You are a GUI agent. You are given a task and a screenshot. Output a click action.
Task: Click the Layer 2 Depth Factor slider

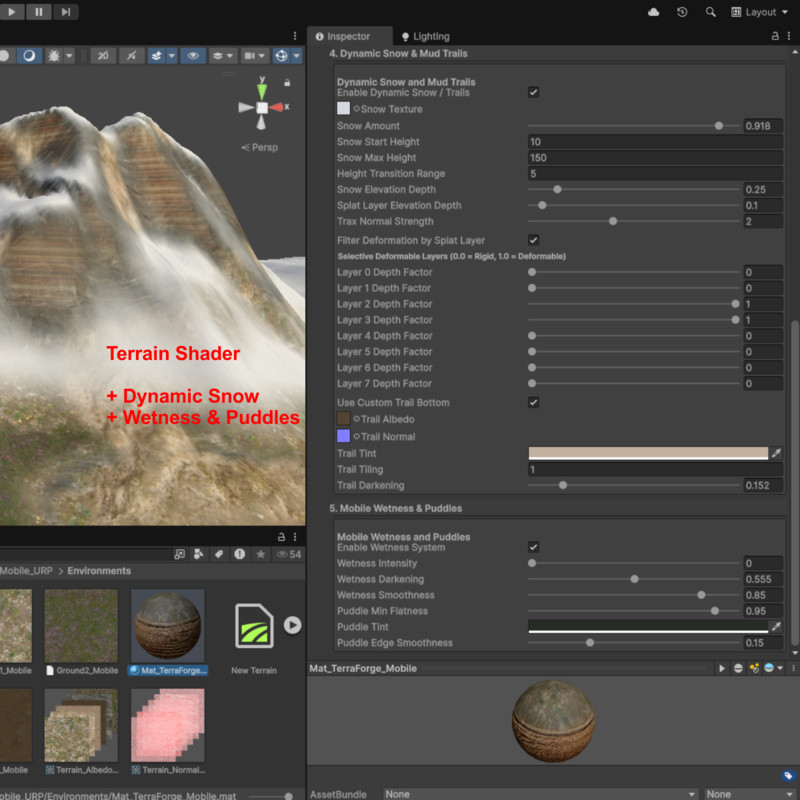click(x=633, y=304)
